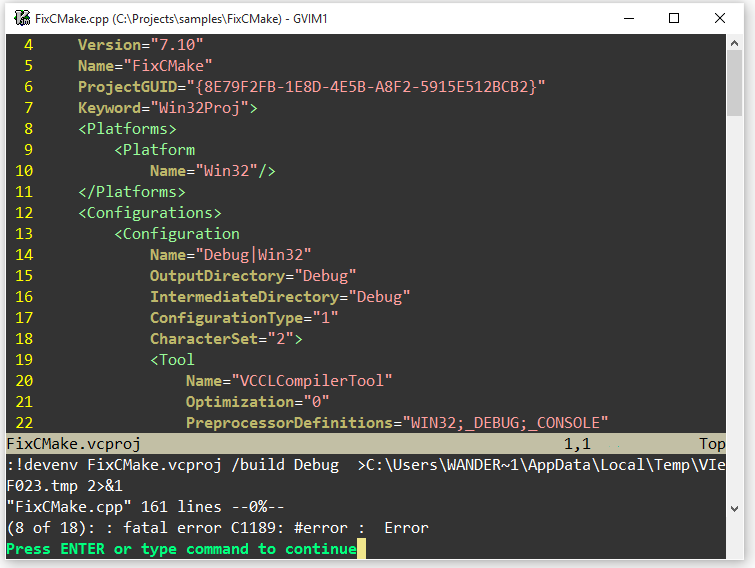755x568 pixels.
Task: Click the IntermediateDirectory attribute
Action: 245,297
